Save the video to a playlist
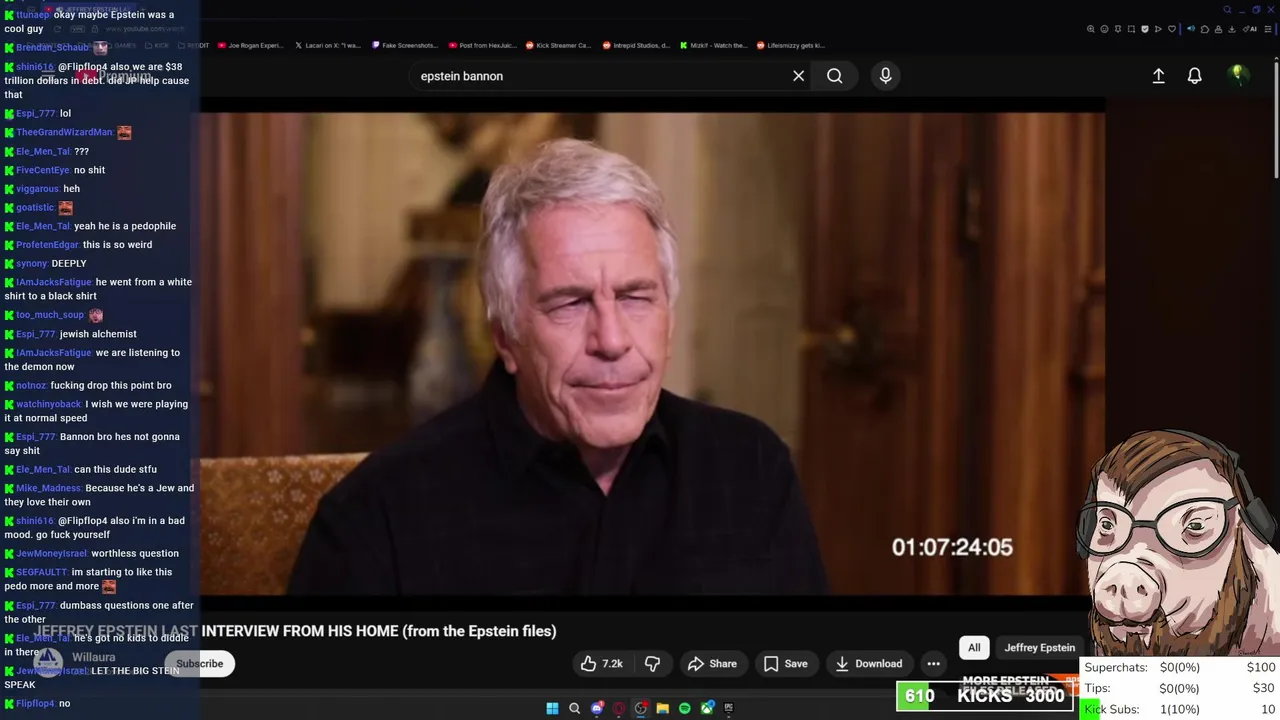The height and width of the screenshot is (720, 1280). point(785,663)
